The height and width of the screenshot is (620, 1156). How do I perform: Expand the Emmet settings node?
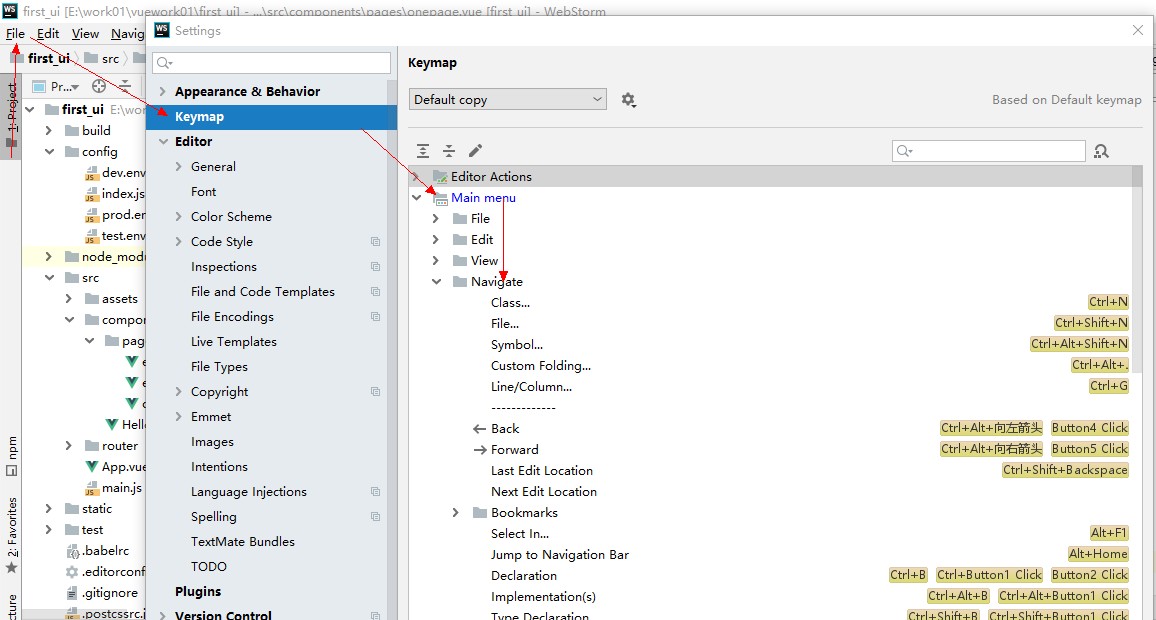[178, 417]
